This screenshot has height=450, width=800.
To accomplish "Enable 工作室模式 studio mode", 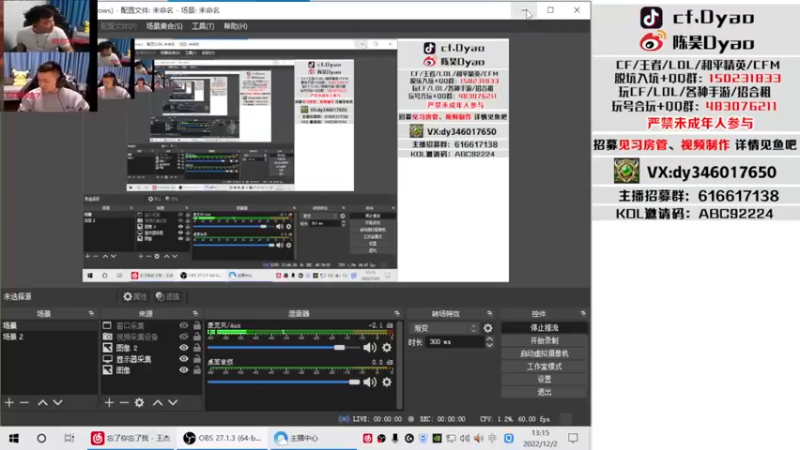I will [544, 366].
